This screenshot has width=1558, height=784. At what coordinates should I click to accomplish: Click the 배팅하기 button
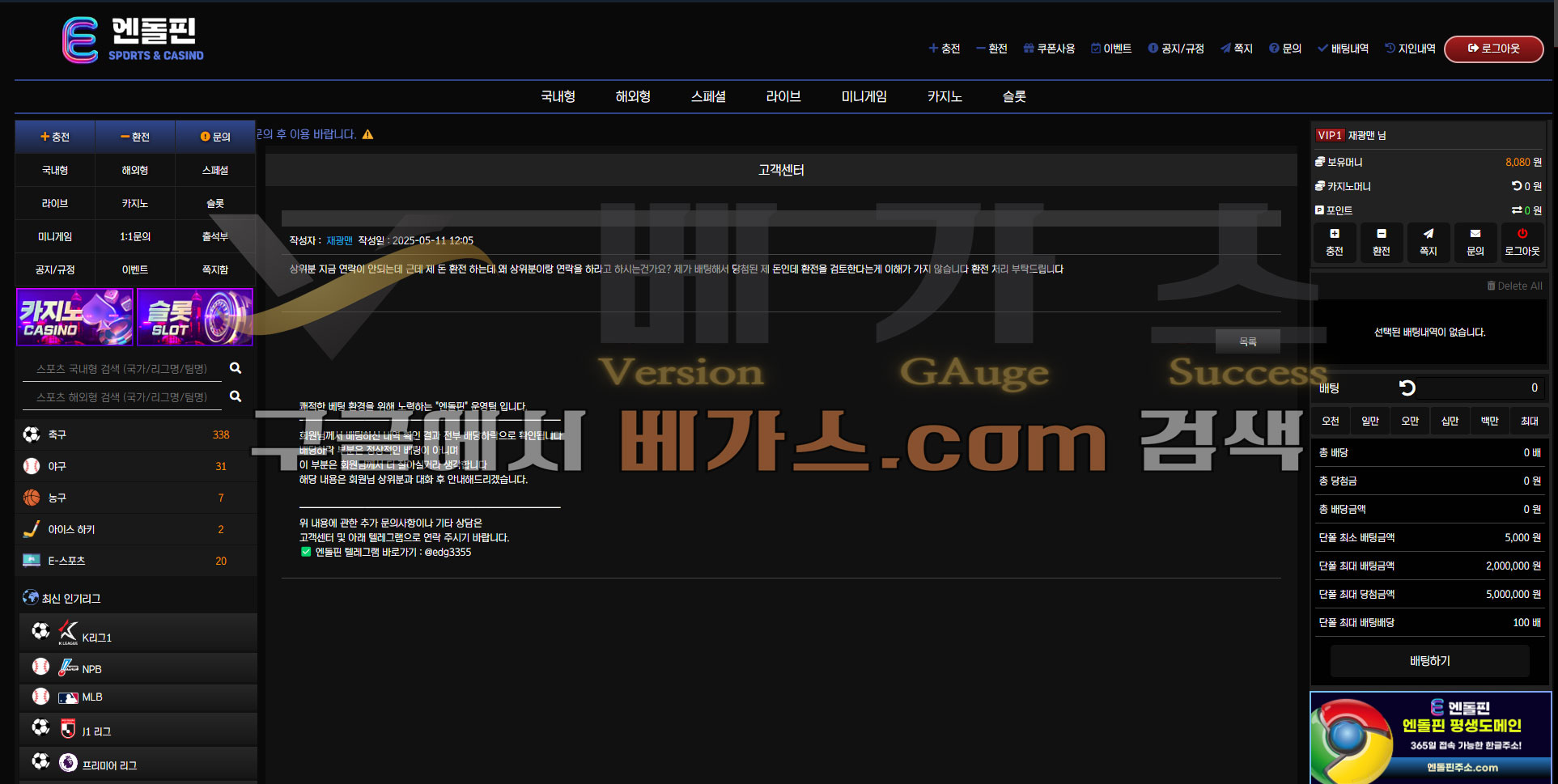pos(1430,661)
